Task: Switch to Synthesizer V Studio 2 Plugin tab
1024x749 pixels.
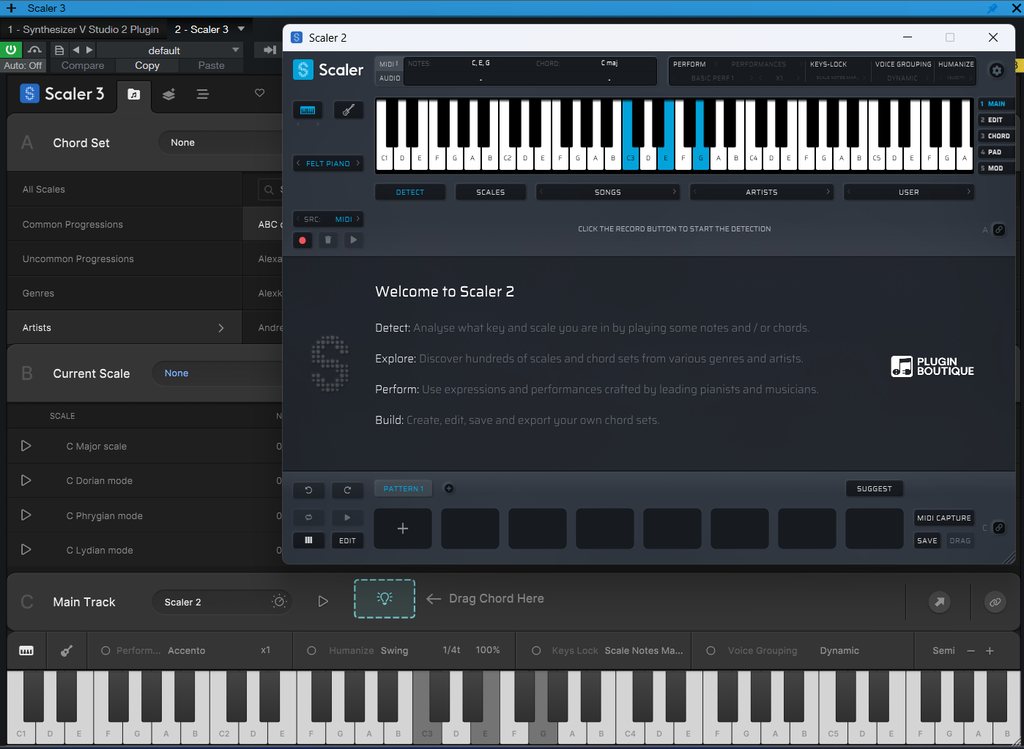Action: pos(83,29)
